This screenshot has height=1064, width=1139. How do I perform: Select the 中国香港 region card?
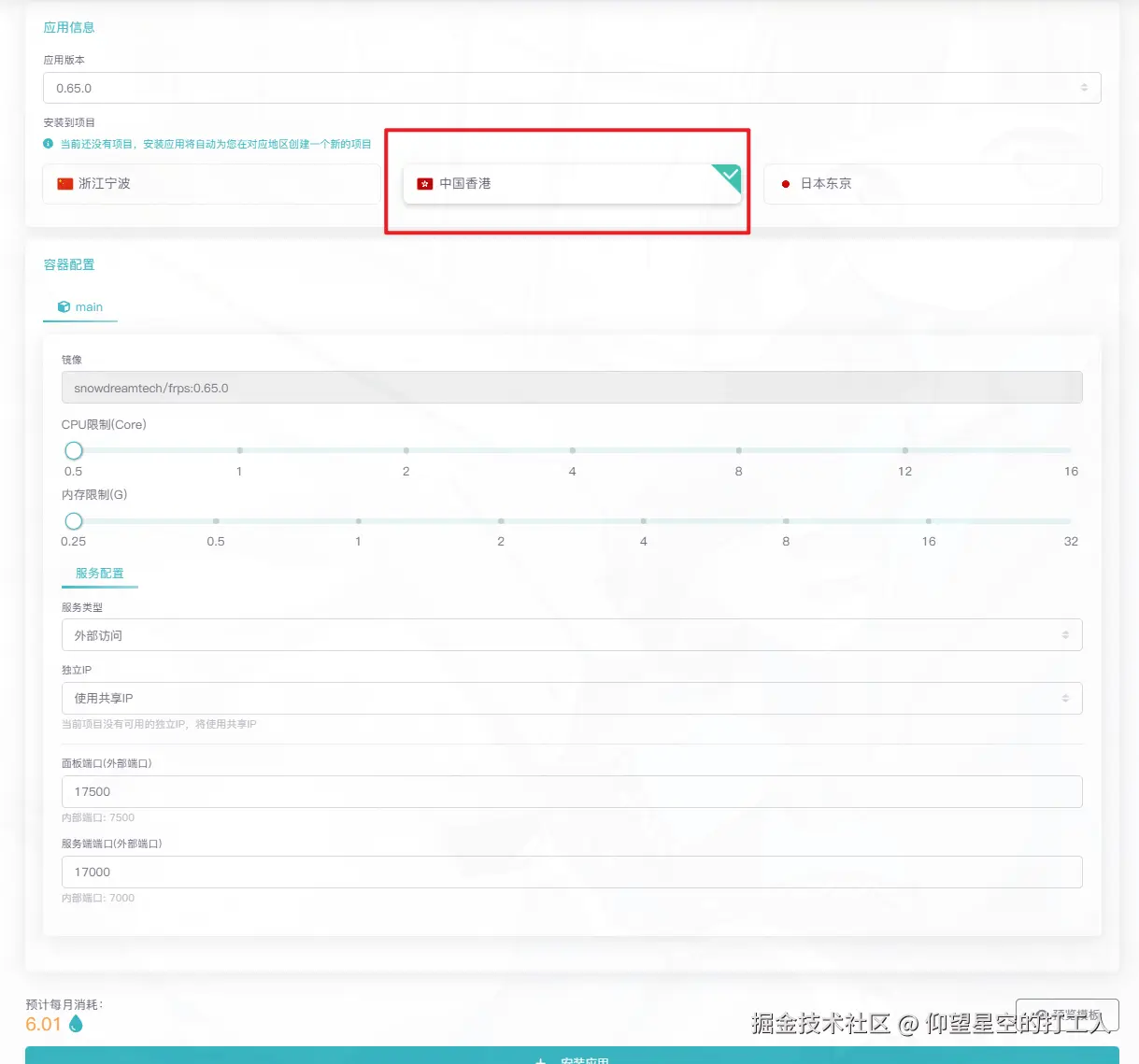coord(572,184)
